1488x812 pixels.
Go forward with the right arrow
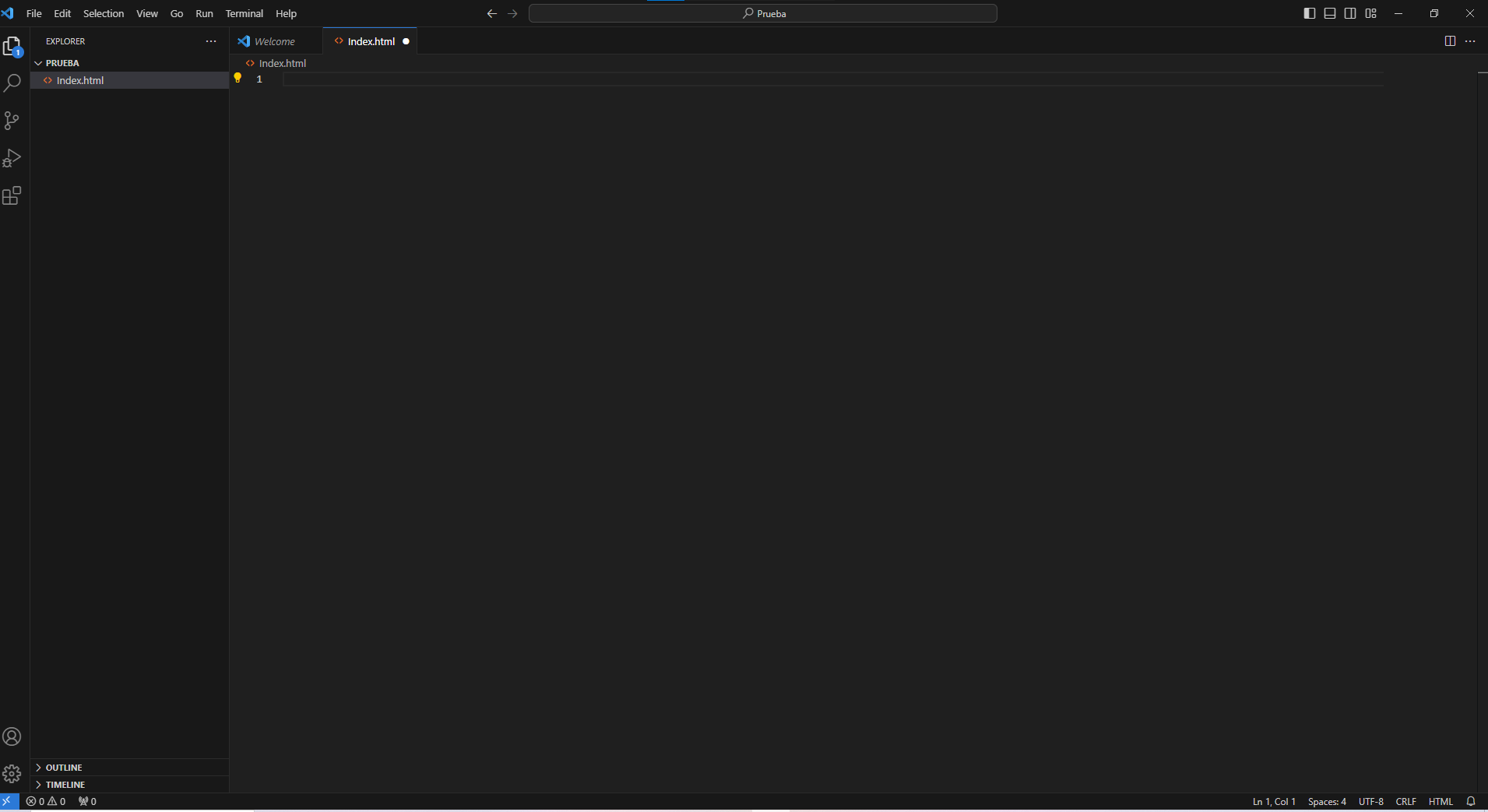point(512,13)
